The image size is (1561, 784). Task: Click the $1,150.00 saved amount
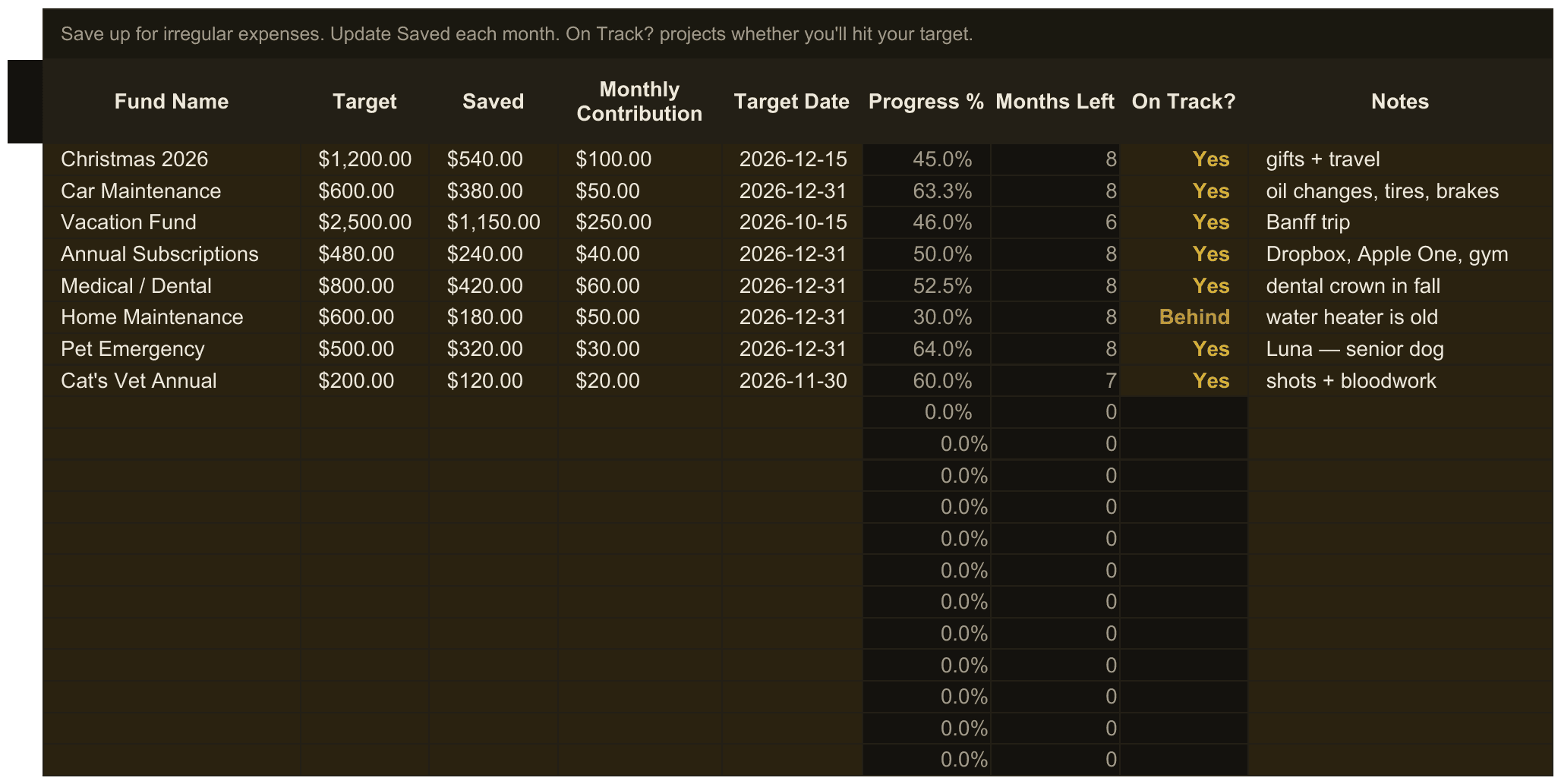(x=493, y=222)
